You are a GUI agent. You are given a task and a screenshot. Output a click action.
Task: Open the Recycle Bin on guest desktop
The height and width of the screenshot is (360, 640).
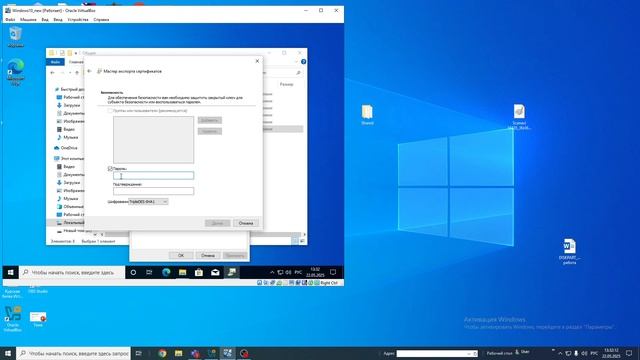pyautogui.click(x=16, y=36)
